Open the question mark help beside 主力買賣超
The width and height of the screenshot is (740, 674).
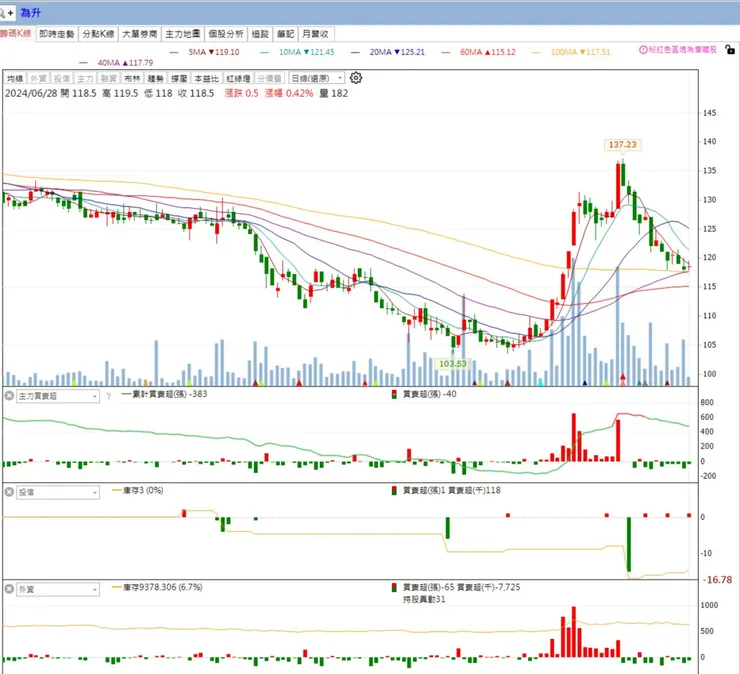point(109,396)
